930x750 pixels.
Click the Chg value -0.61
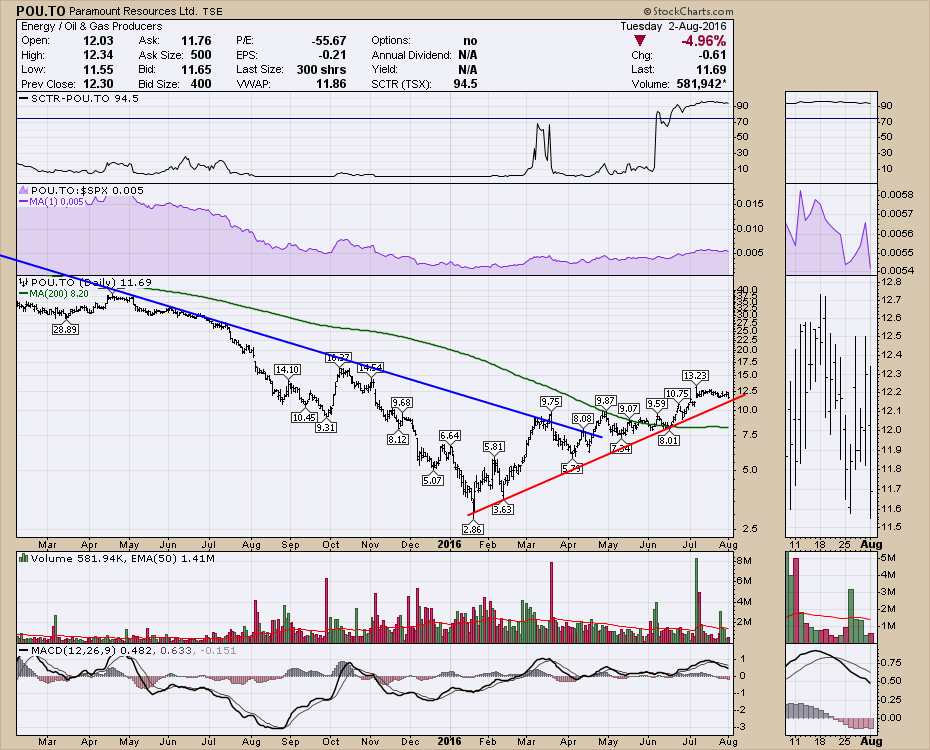coord(714,55)
